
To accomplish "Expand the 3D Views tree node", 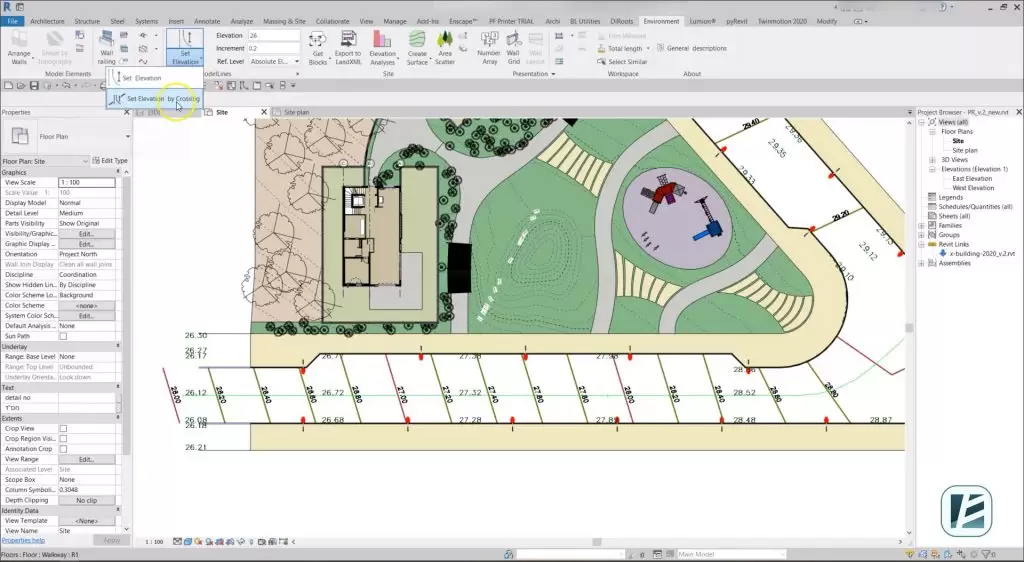I will tap(932, 160).
